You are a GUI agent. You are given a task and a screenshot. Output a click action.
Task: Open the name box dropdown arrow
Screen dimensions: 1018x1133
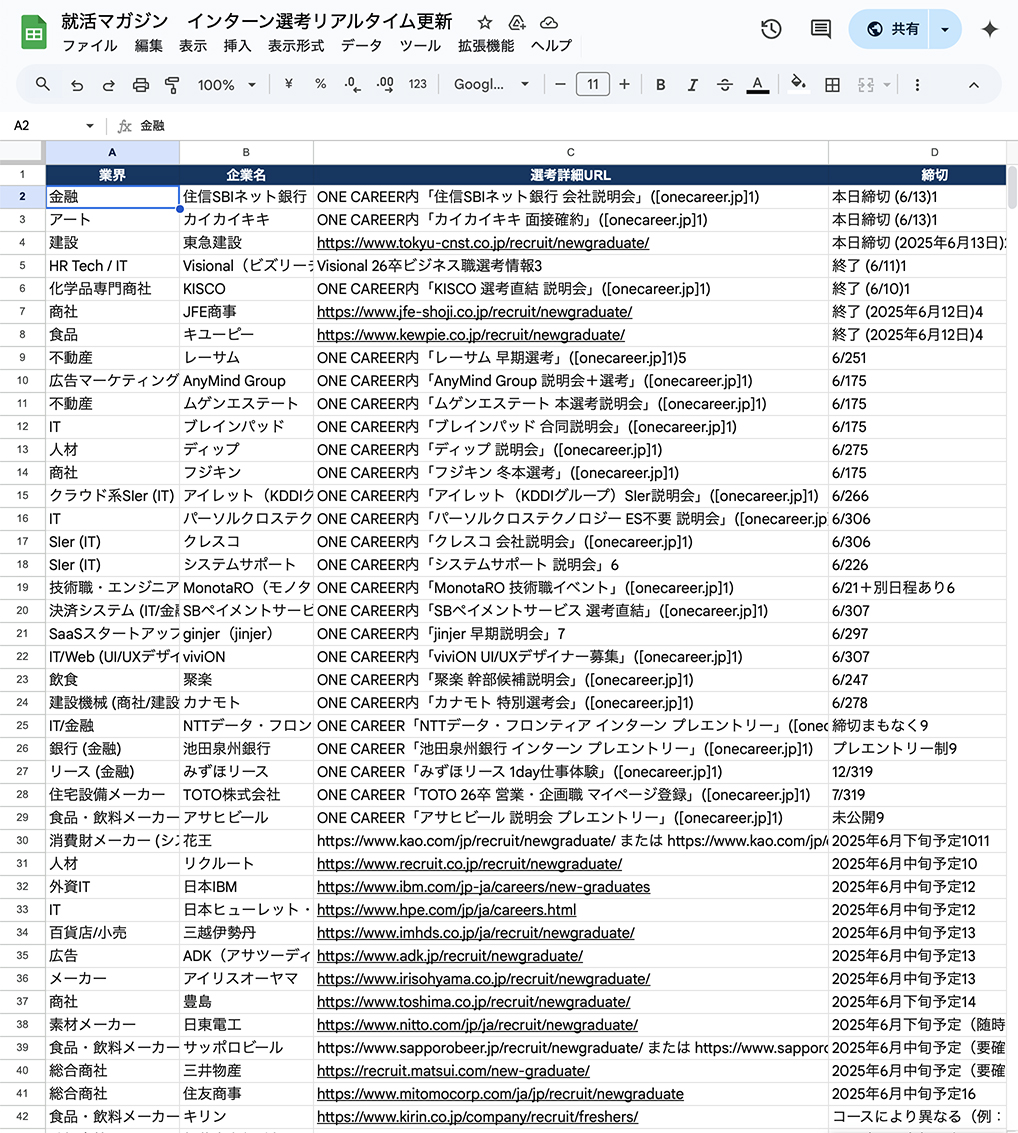90,126
